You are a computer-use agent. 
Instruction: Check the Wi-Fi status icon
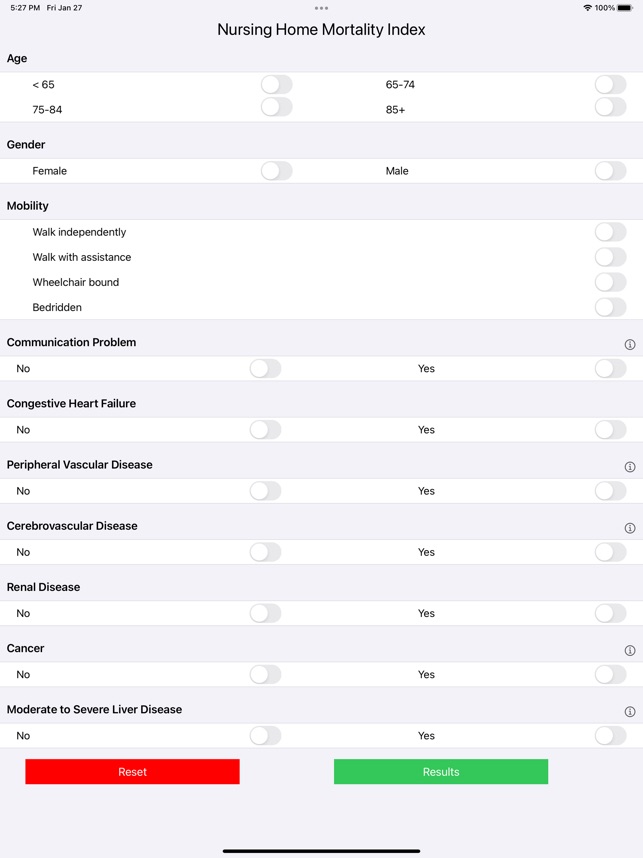(584, 7)
